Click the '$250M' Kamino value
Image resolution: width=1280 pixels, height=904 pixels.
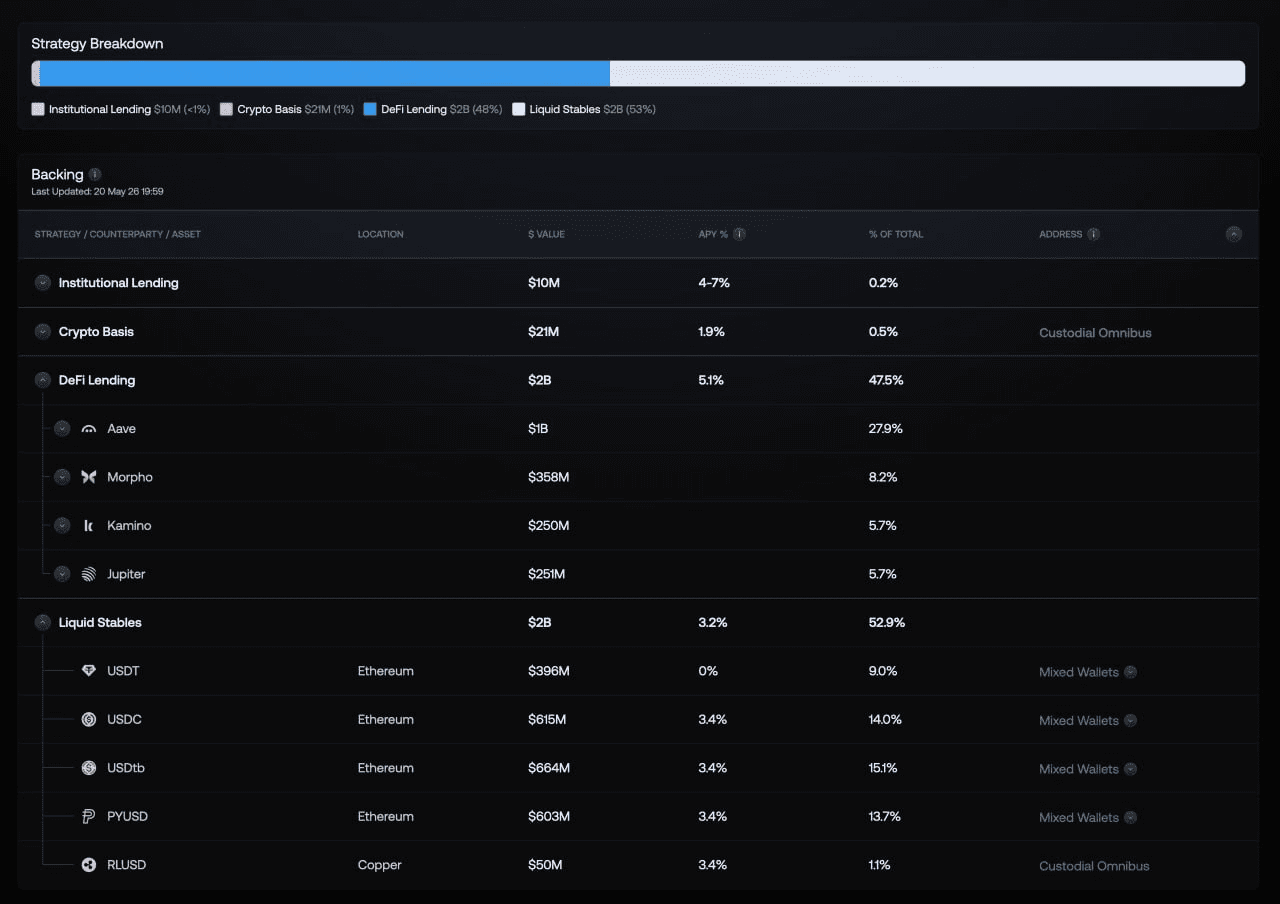[x=549, y=526]
